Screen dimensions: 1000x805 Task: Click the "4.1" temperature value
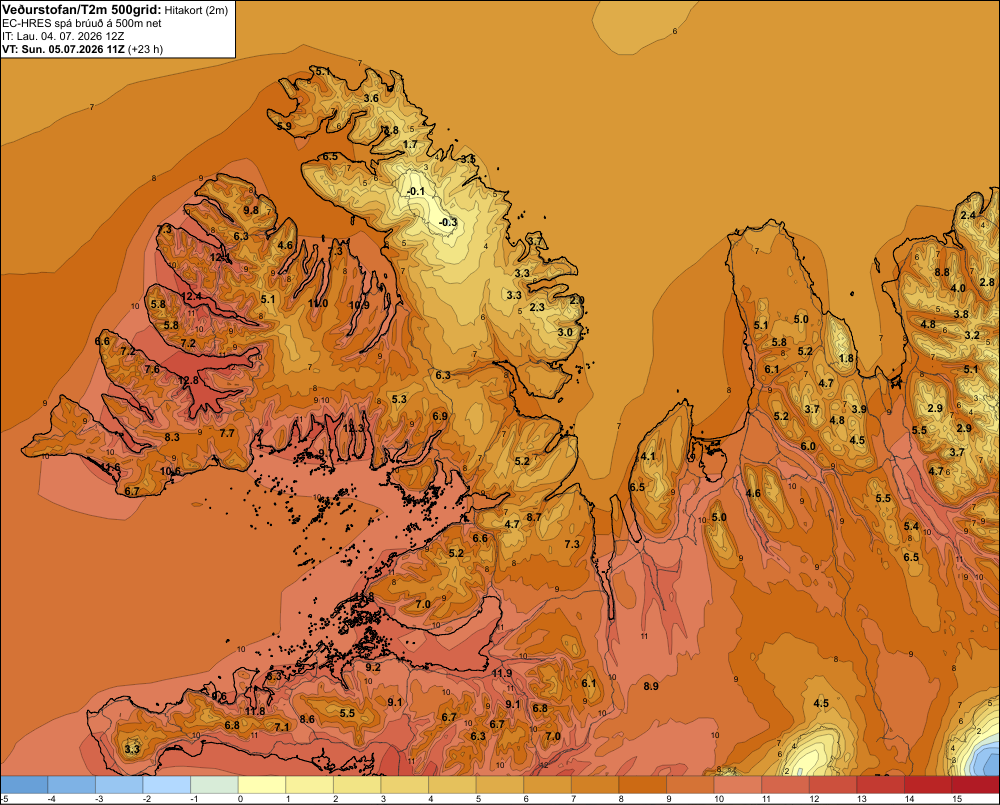point(648,456)
